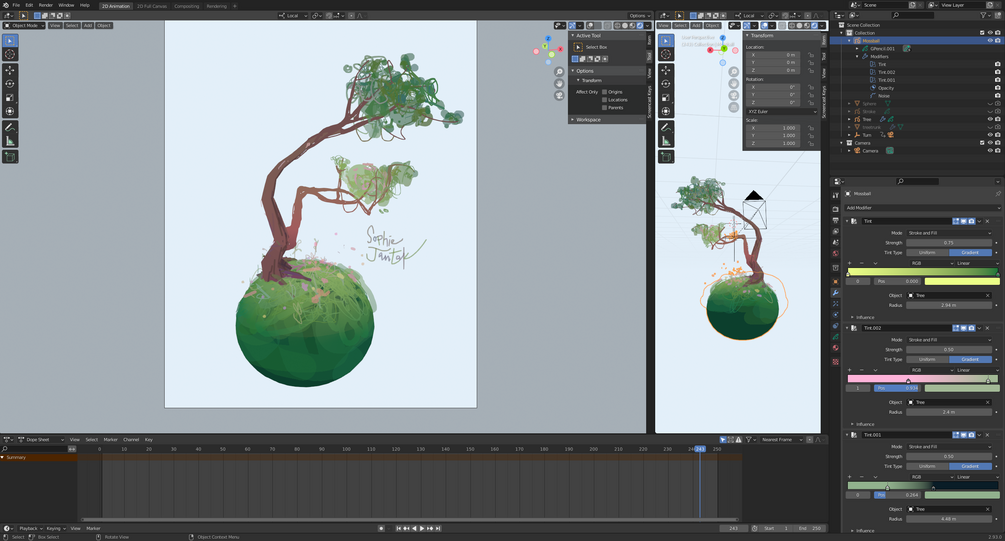Screen dimensions: 1005x541
Task: Select the Add Cube tool in left viewport
Action: pyautogui.click(x=10, y=157)
